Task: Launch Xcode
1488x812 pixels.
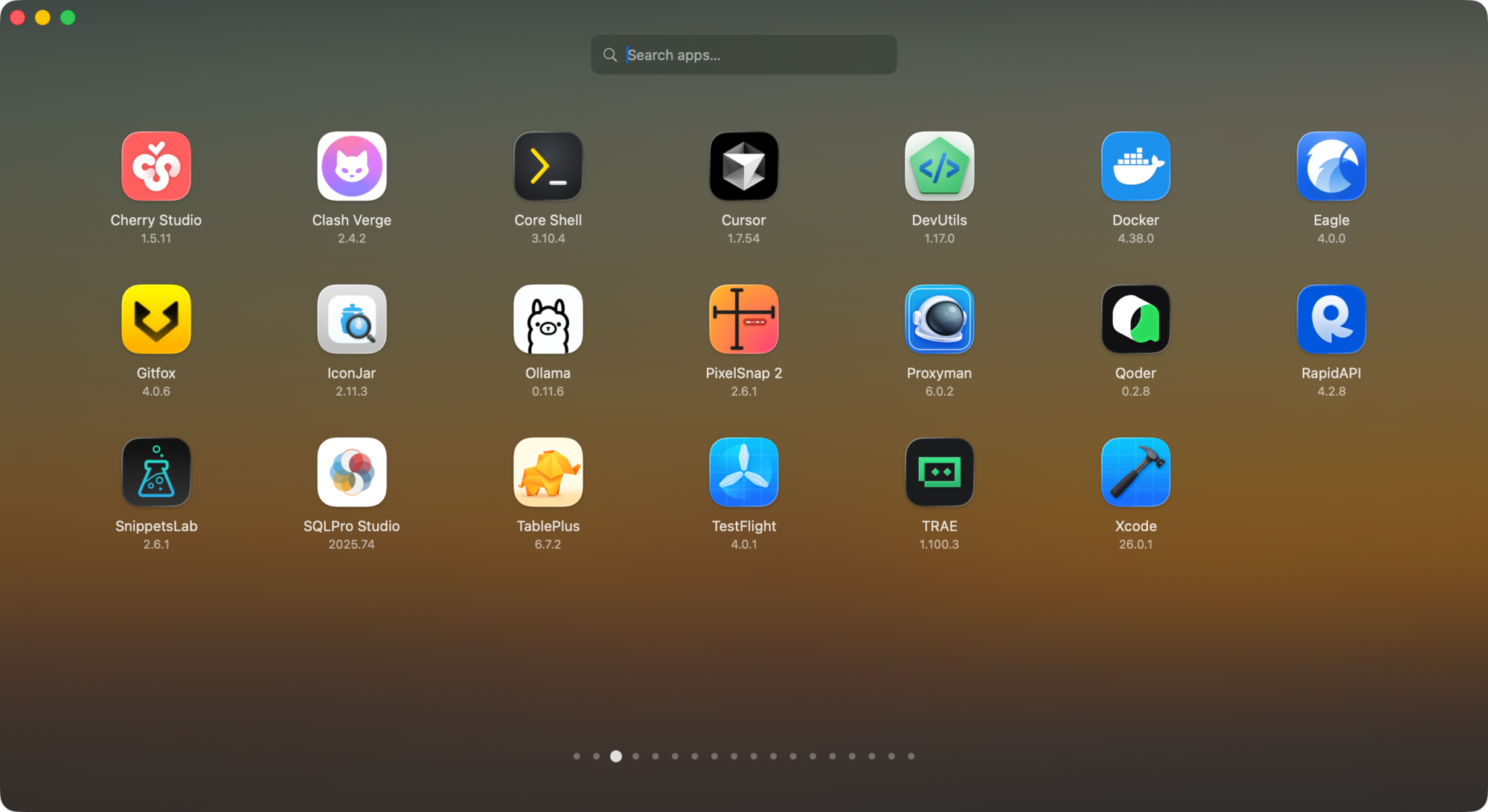Action: point(1135,472)
